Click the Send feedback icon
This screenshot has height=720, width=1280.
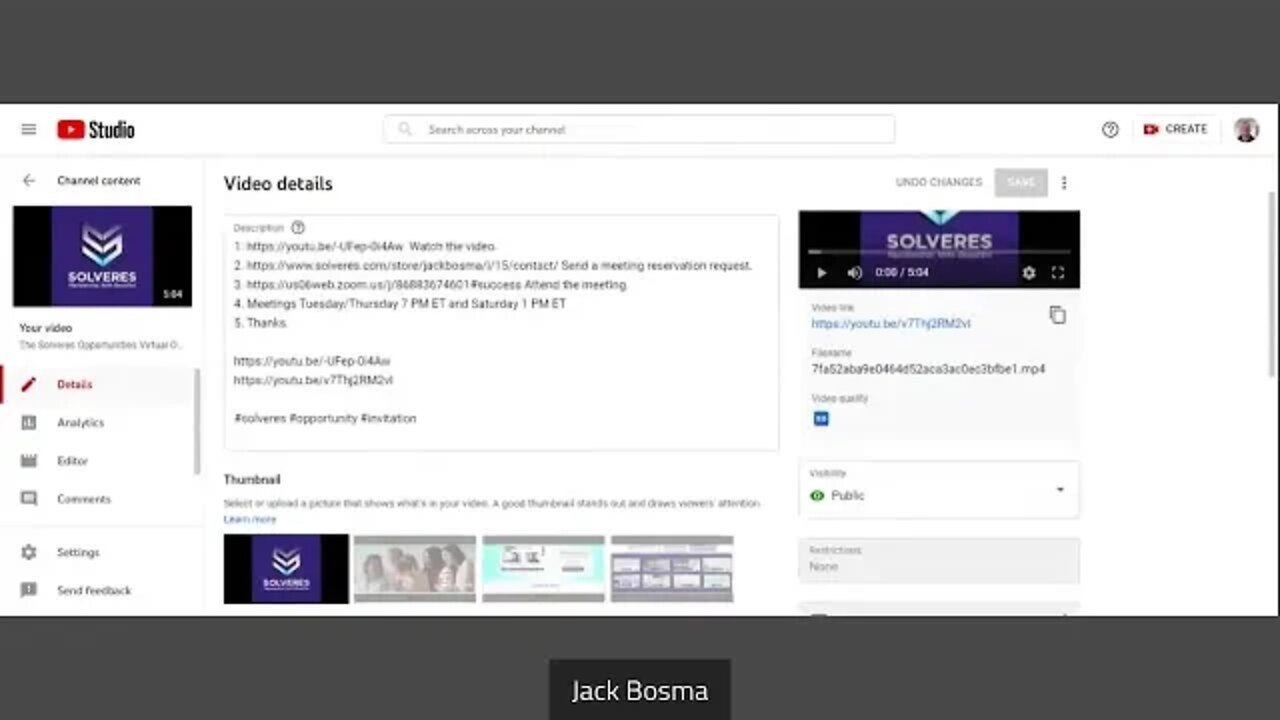[29, 590]
